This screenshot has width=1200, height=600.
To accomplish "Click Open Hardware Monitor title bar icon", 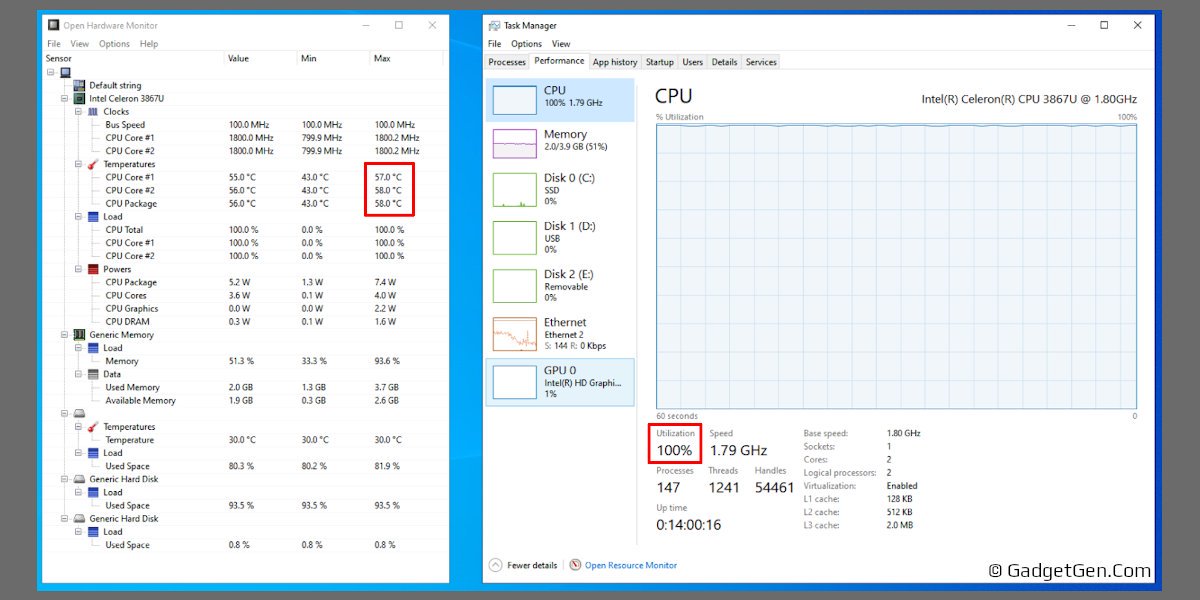I will (x=54, y=25).
